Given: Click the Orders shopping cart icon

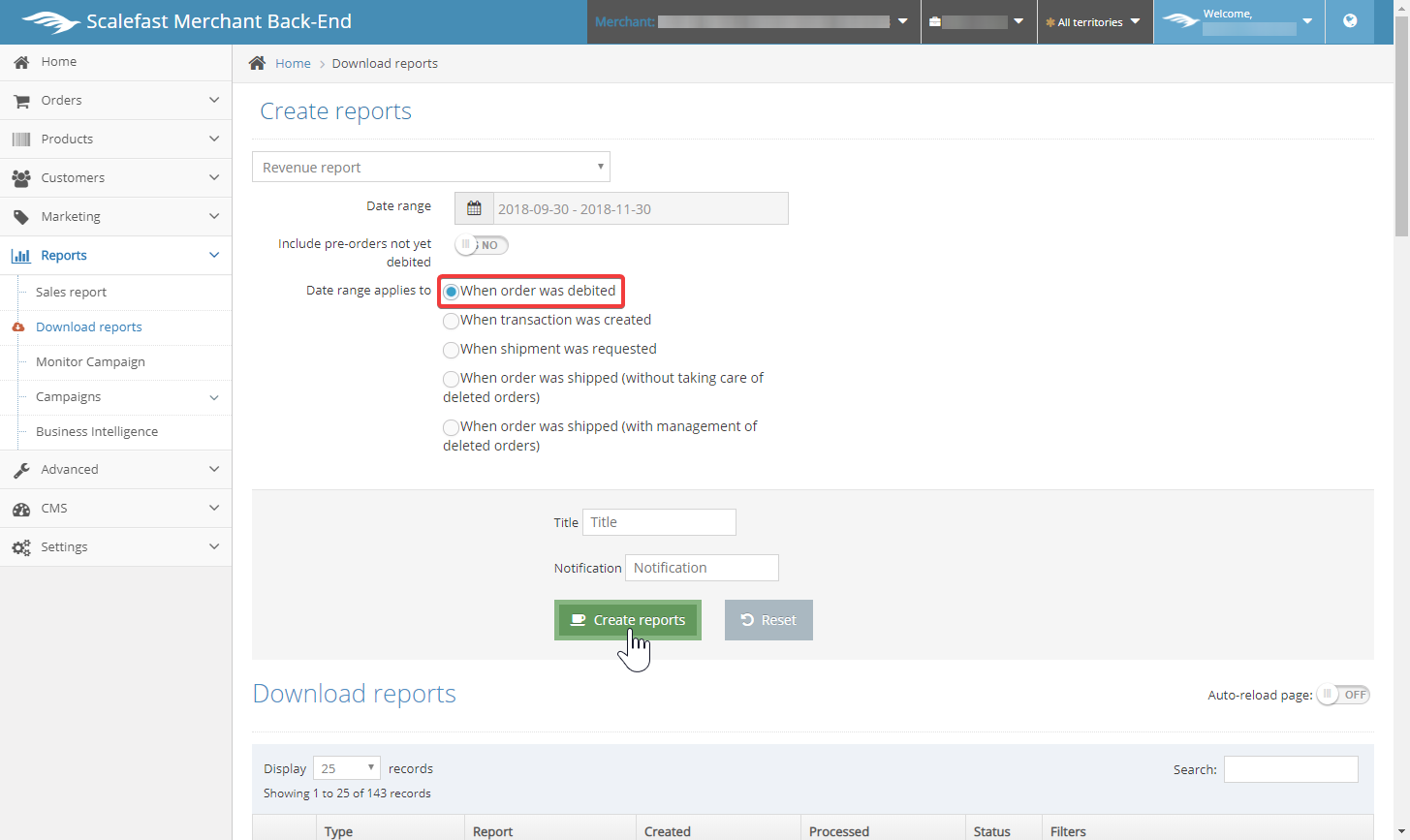Looking at the screenshot, I should coord(21,101).
